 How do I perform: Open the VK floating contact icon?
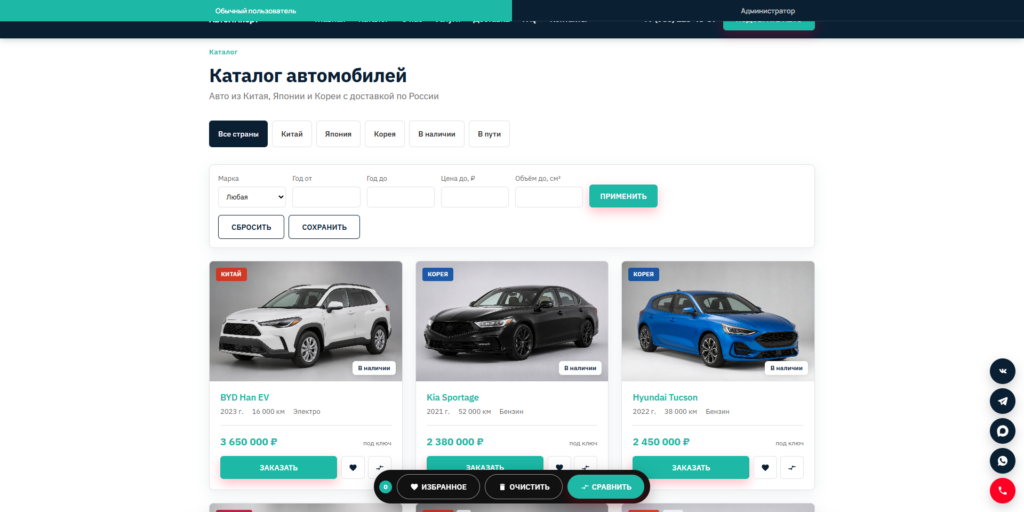1002,372
